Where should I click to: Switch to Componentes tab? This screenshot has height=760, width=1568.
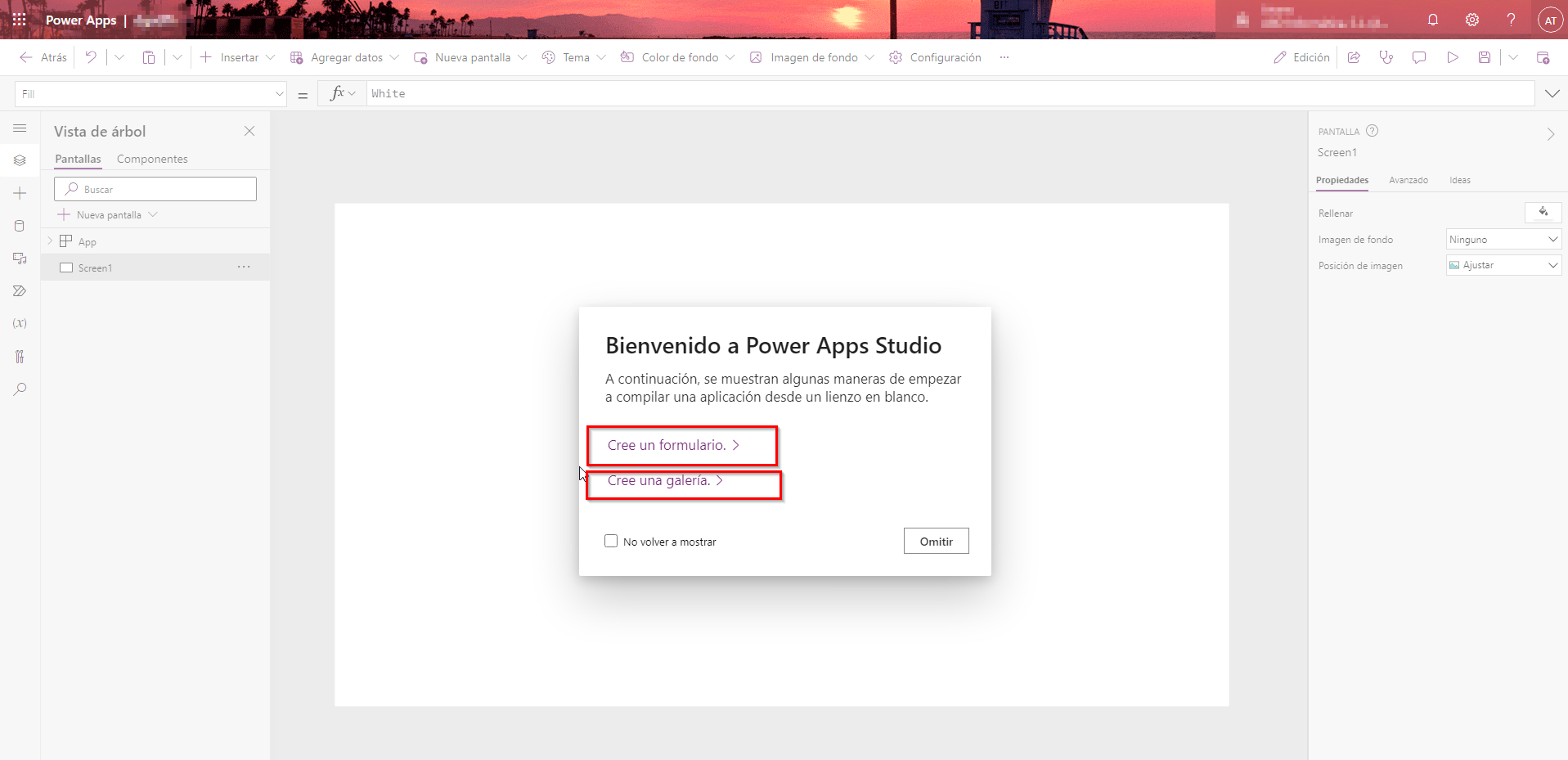[x=152, y=159]
